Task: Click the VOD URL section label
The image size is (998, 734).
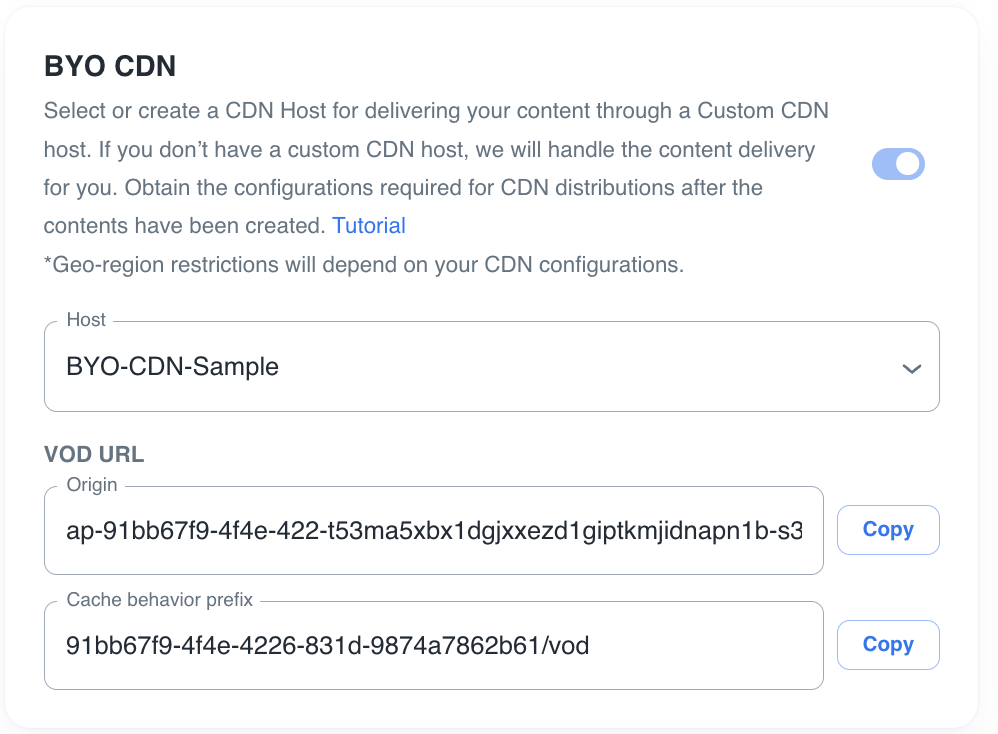Action: tap(94, 455)
